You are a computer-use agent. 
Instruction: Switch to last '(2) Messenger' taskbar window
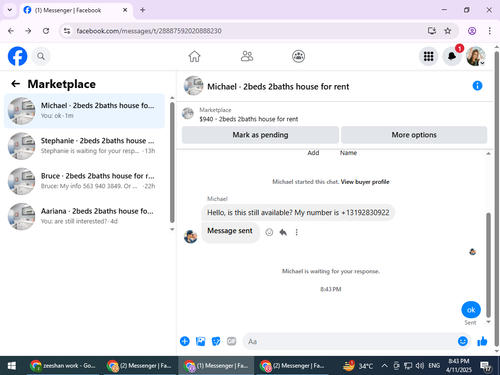(x=293, y=366)
